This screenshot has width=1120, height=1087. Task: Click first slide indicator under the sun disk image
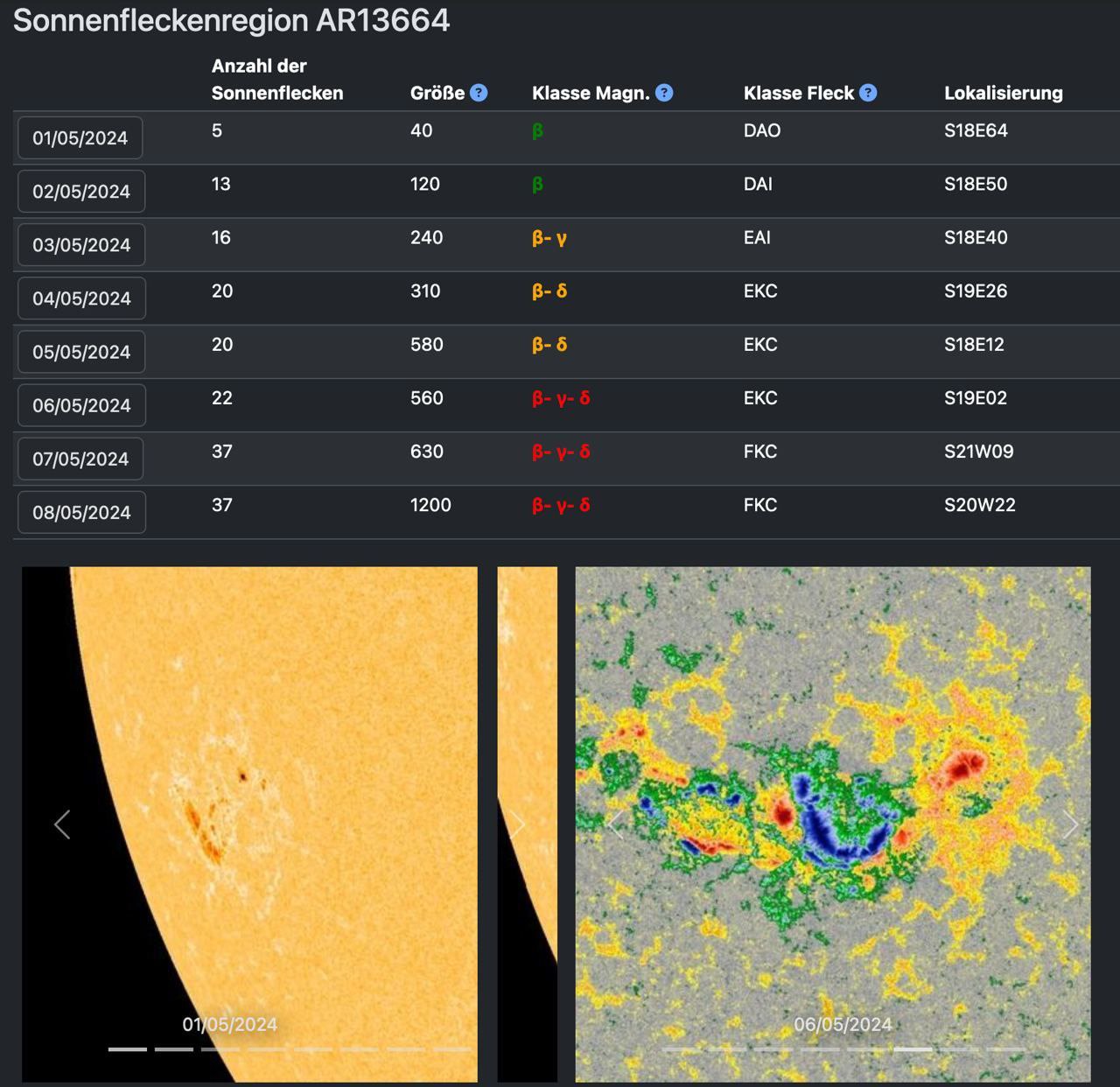[128, 1048]
